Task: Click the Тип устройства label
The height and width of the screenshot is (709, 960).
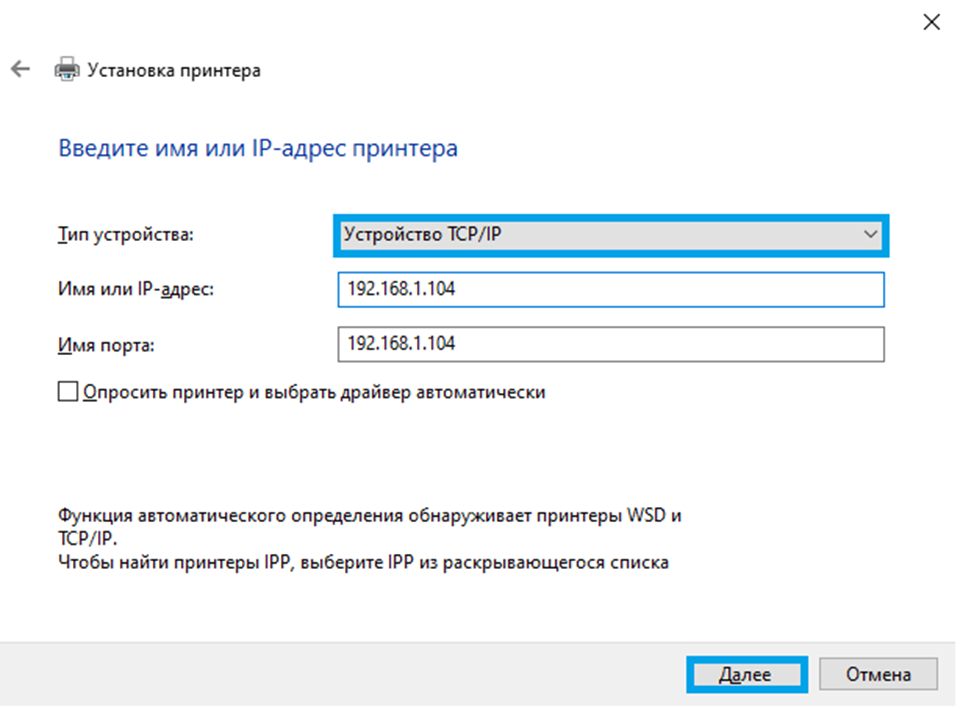Action: (x=125, y=235)
